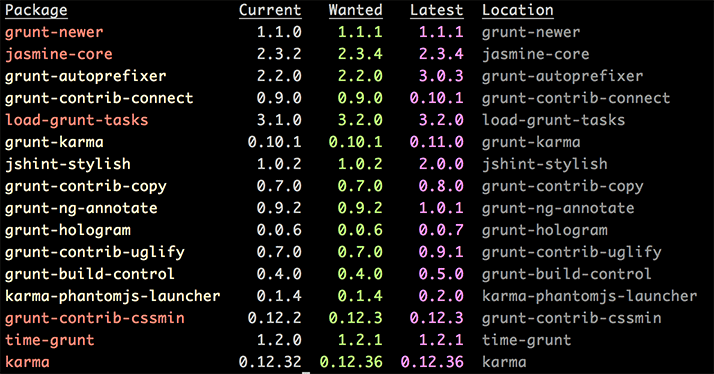The height and width of the screenshot is (374, 714).
Task: Click latest version 0.2.0 of karma-phantomjs-launcher
Action: (x=441, y=296)
